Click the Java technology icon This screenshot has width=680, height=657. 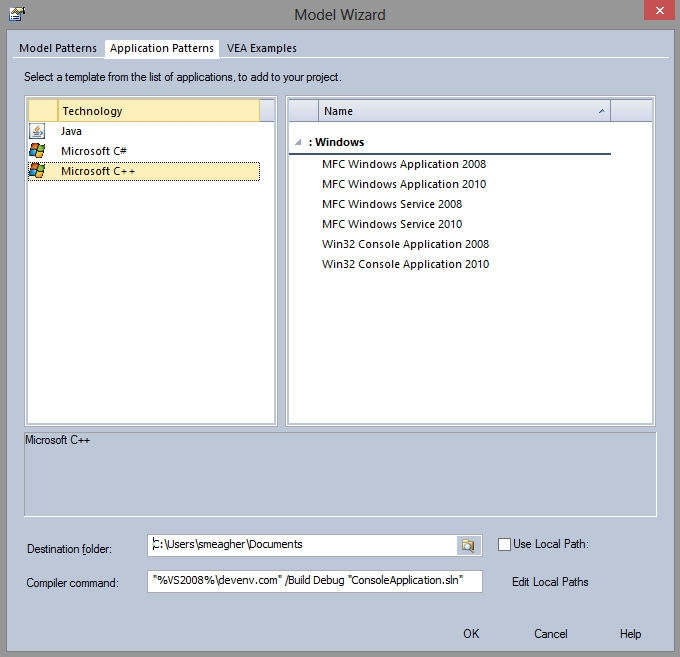(37, 131)
